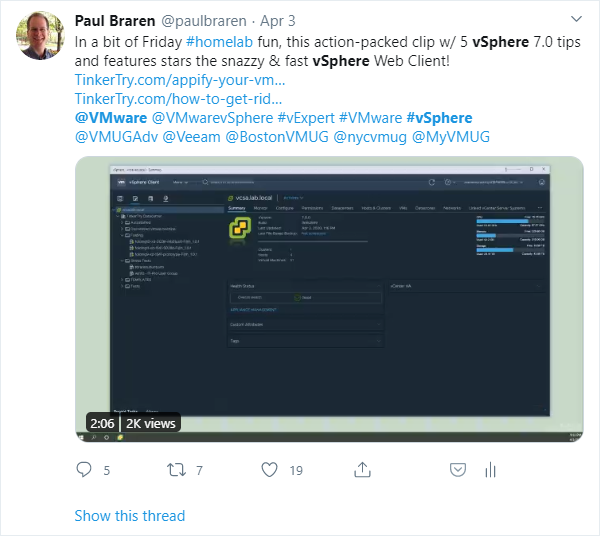Open TinkerTry.com/appify-your-vm link

point(180,80)
